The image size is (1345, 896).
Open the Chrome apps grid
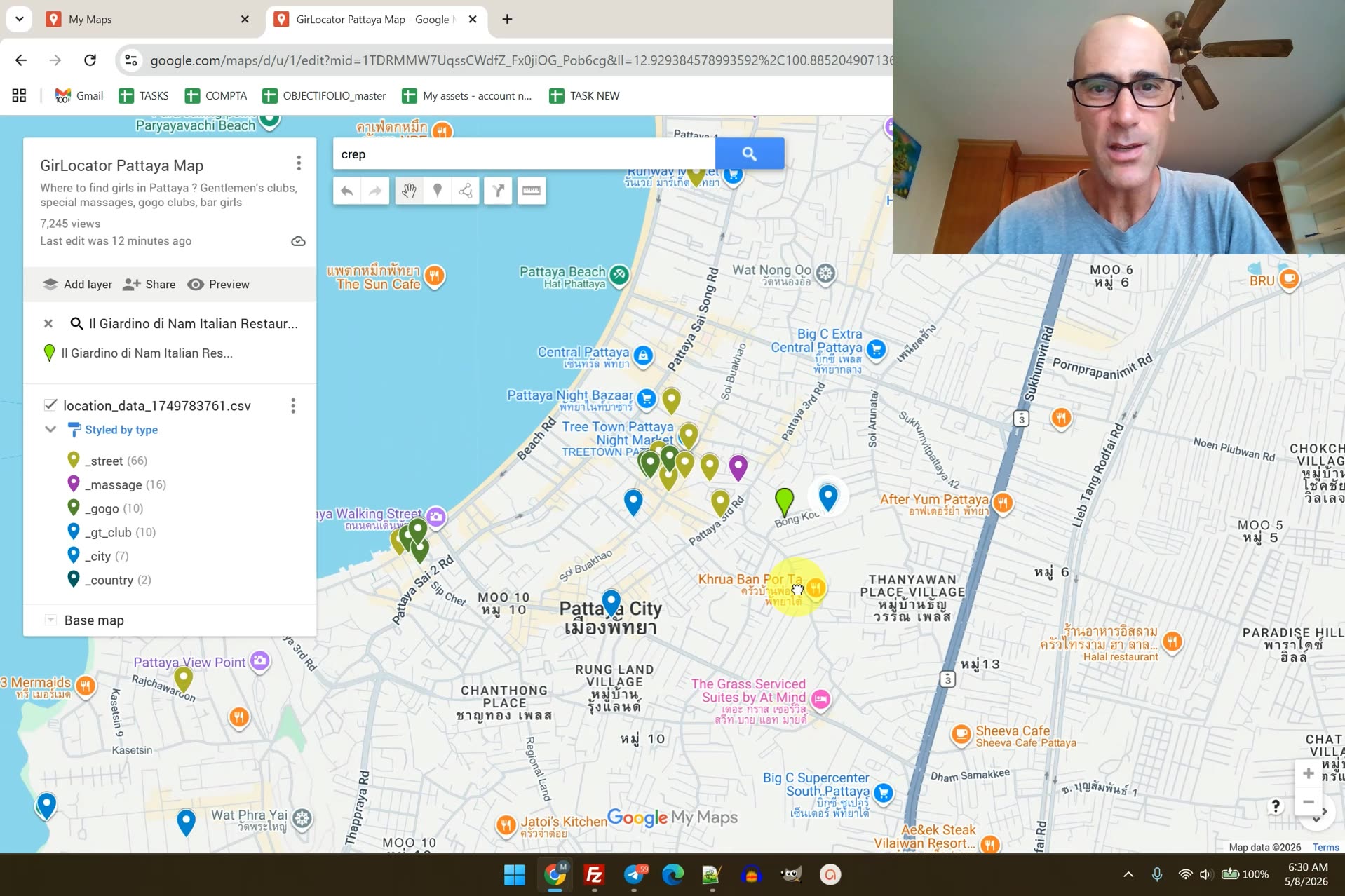[19, 95]
